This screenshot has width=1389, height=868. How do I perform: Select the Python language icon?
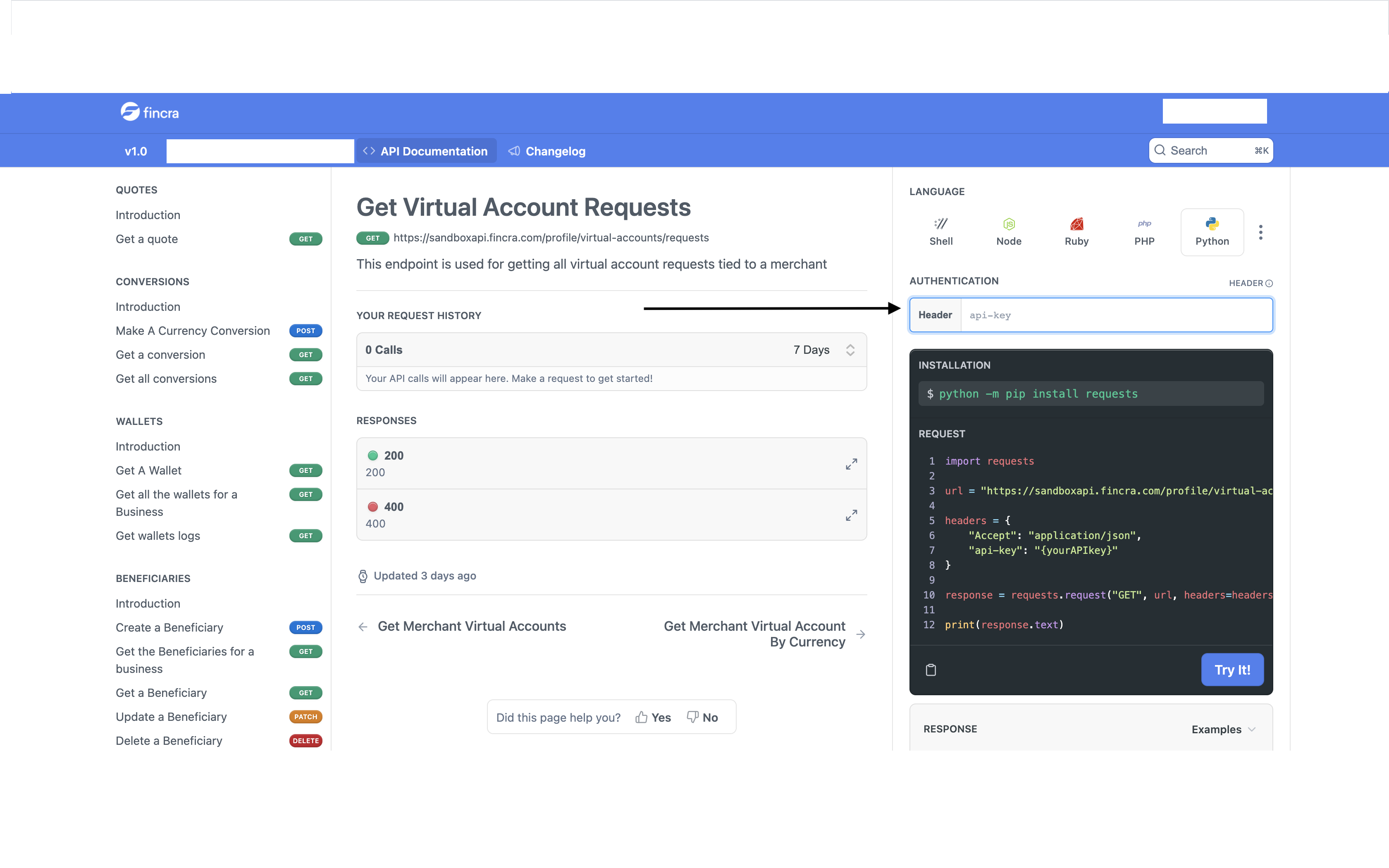[1212, 231]
